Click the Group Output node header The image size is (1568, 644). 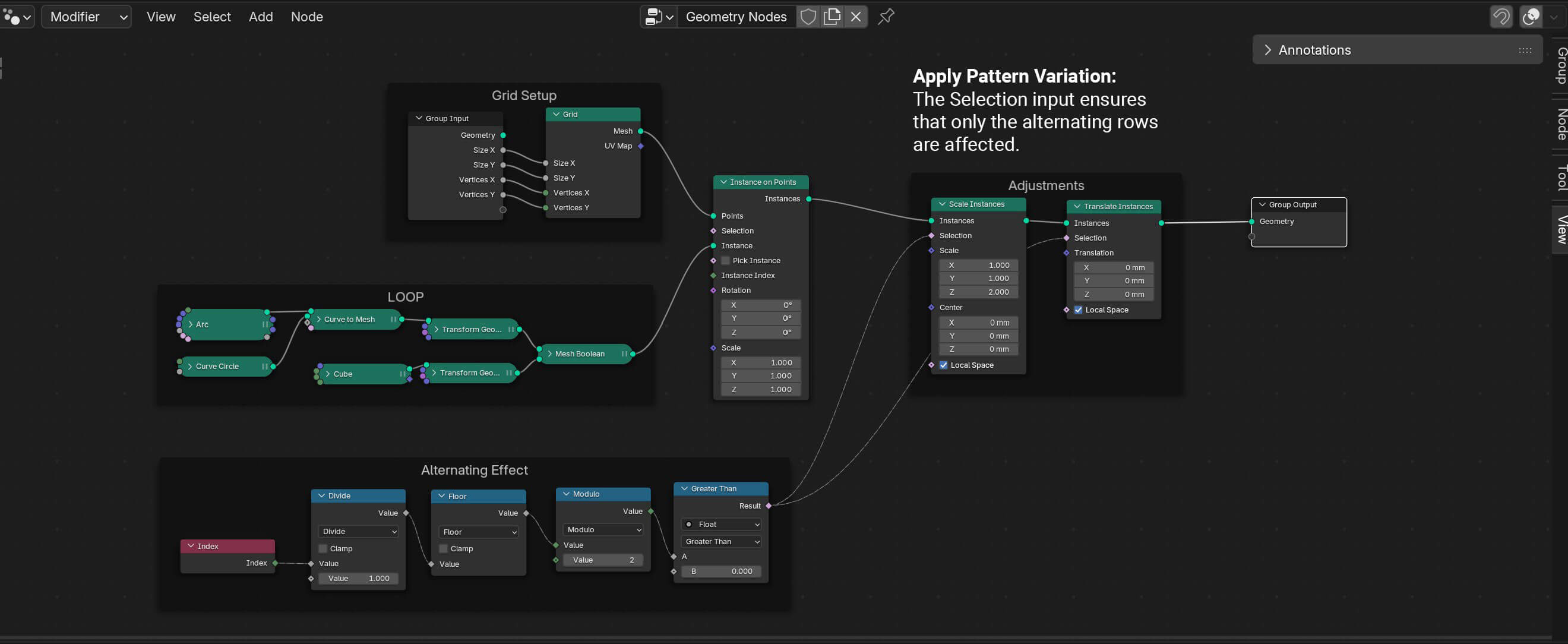pos(1298,205)
